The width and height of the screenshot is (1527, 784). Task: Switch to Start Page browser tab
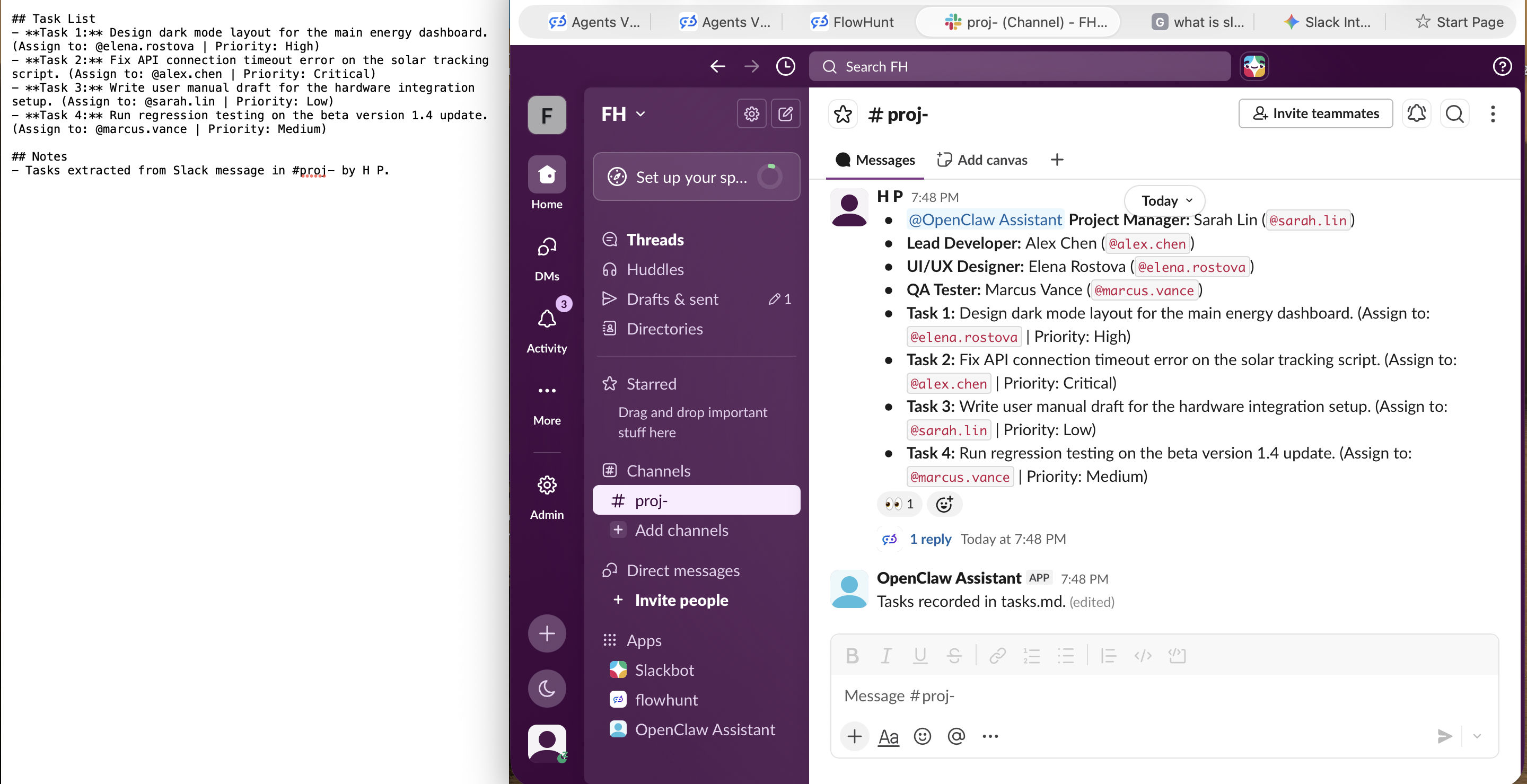click(1460, 22)
